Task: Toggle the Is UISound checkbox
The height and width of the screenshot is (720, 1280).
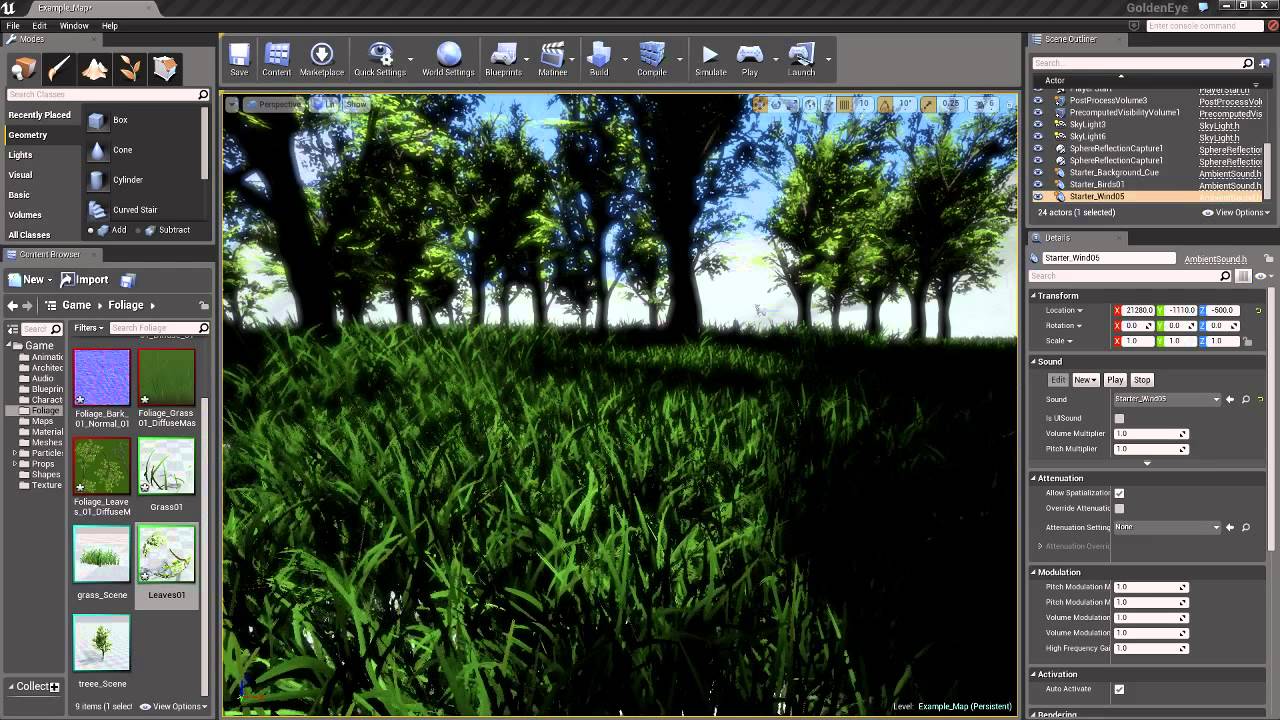Action: point(1119,418)
